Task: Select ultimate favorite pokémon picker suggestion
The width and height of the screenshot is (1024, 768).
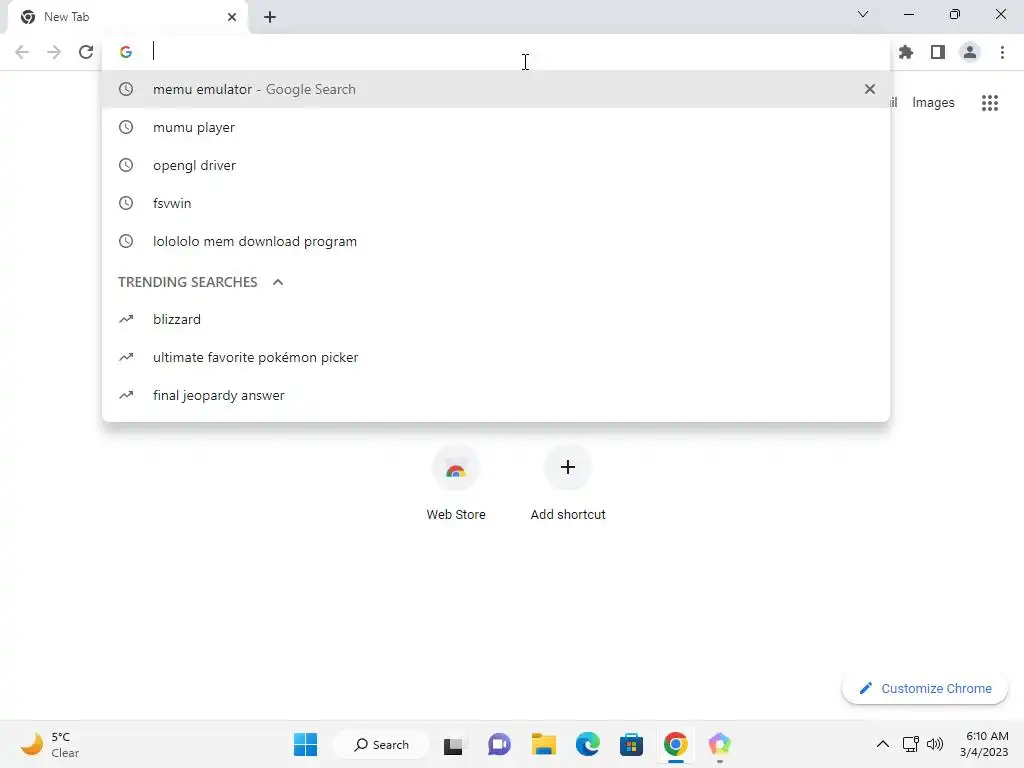Action: click(x=496, y=357)
